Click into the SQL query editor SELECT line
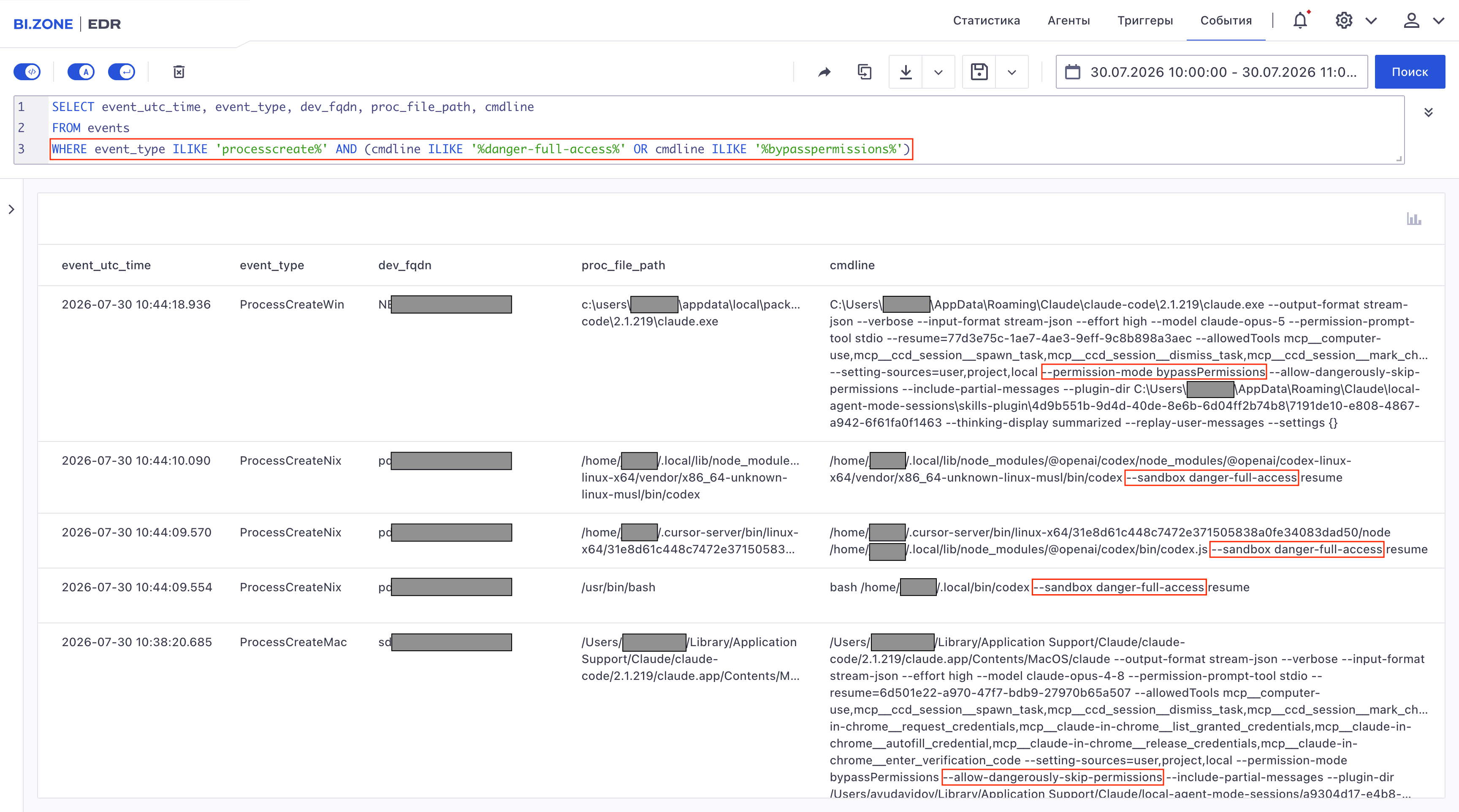Screen dimensions: 1459x812 (293, 107)
